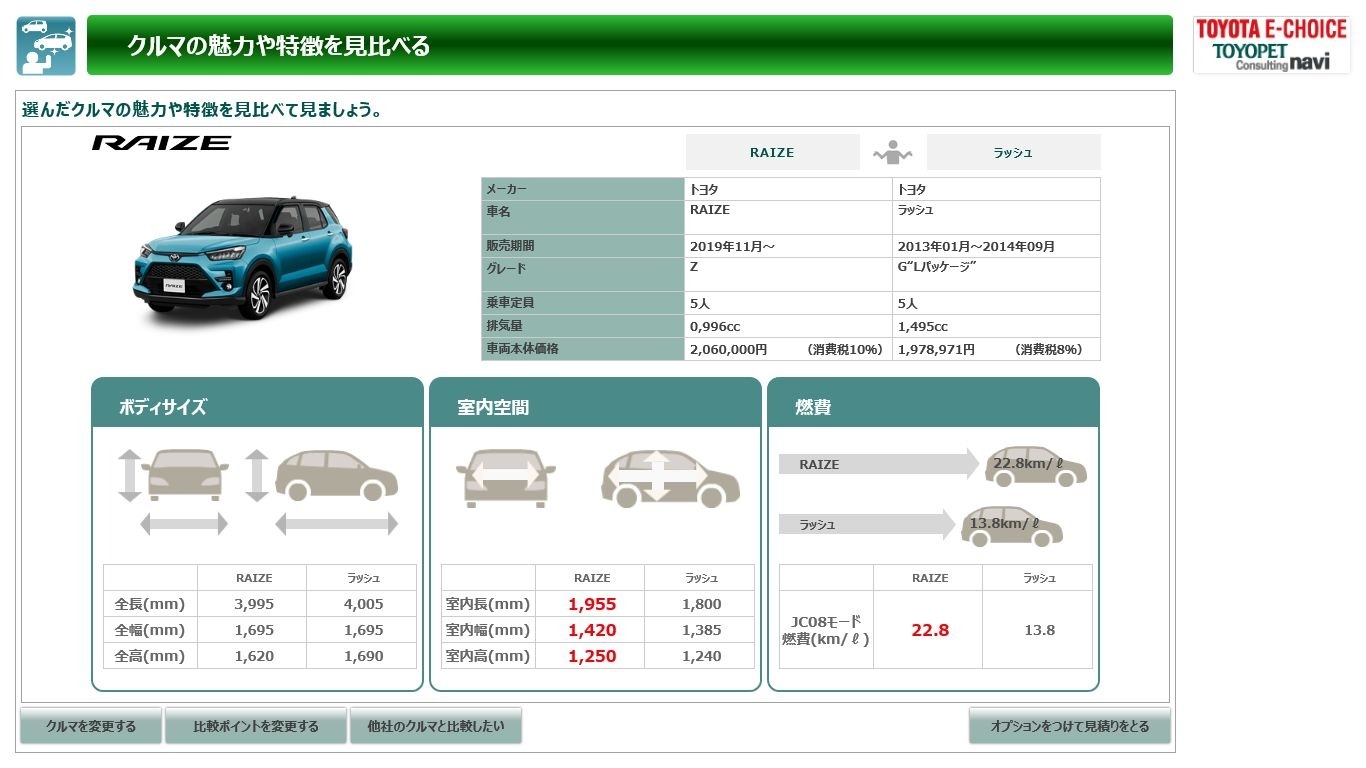This screenshot has width=1366, height=768.
Task: Open the ボディサイズ panel header
Action: point(258,403)
